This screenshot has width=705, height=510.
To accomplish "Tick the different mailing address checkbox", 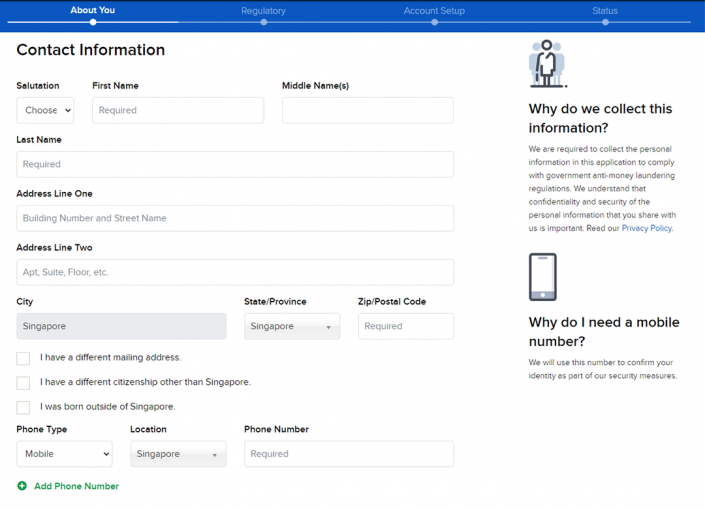I will pos(23,358).
